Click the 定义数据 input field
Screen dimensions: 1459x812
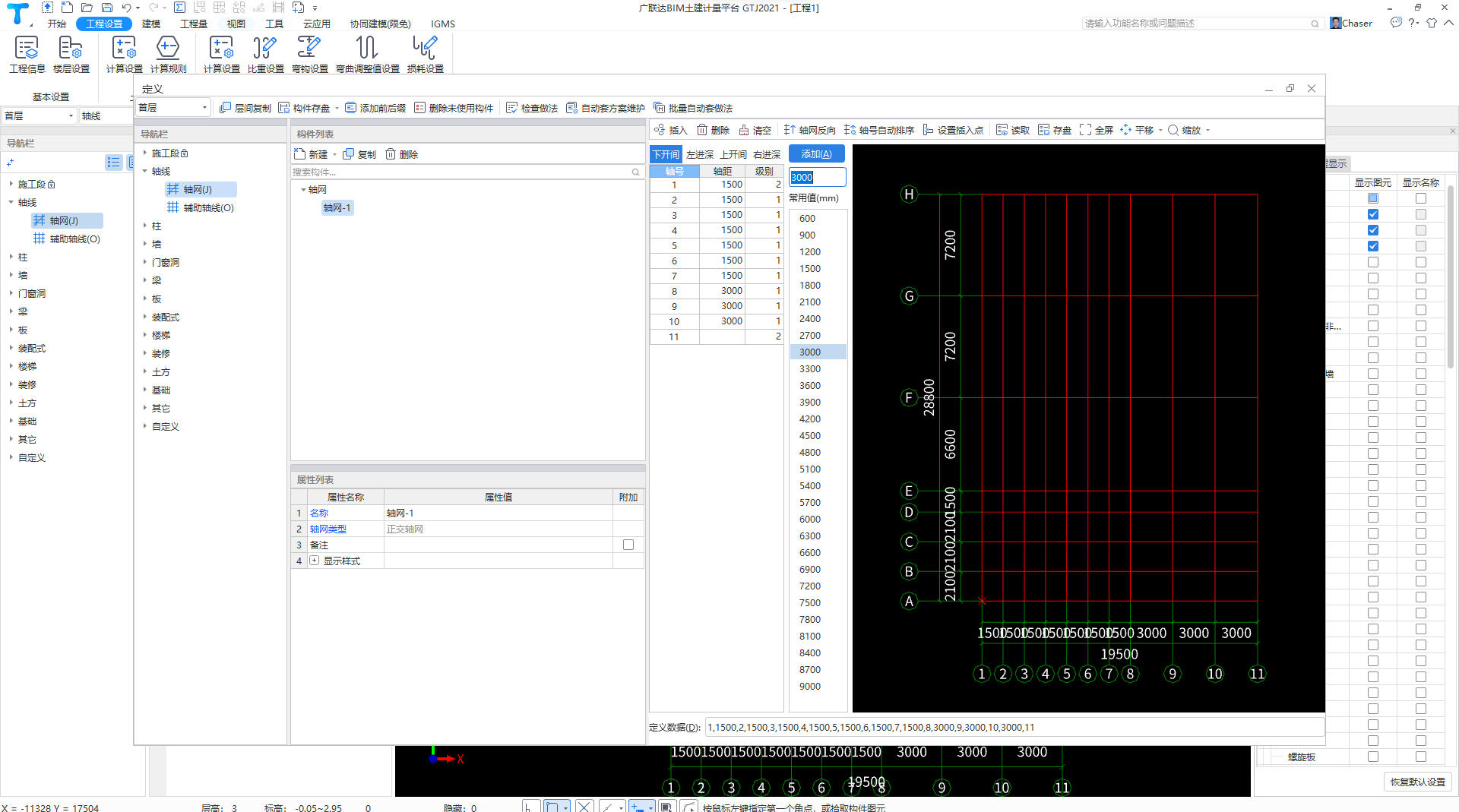1014,727
